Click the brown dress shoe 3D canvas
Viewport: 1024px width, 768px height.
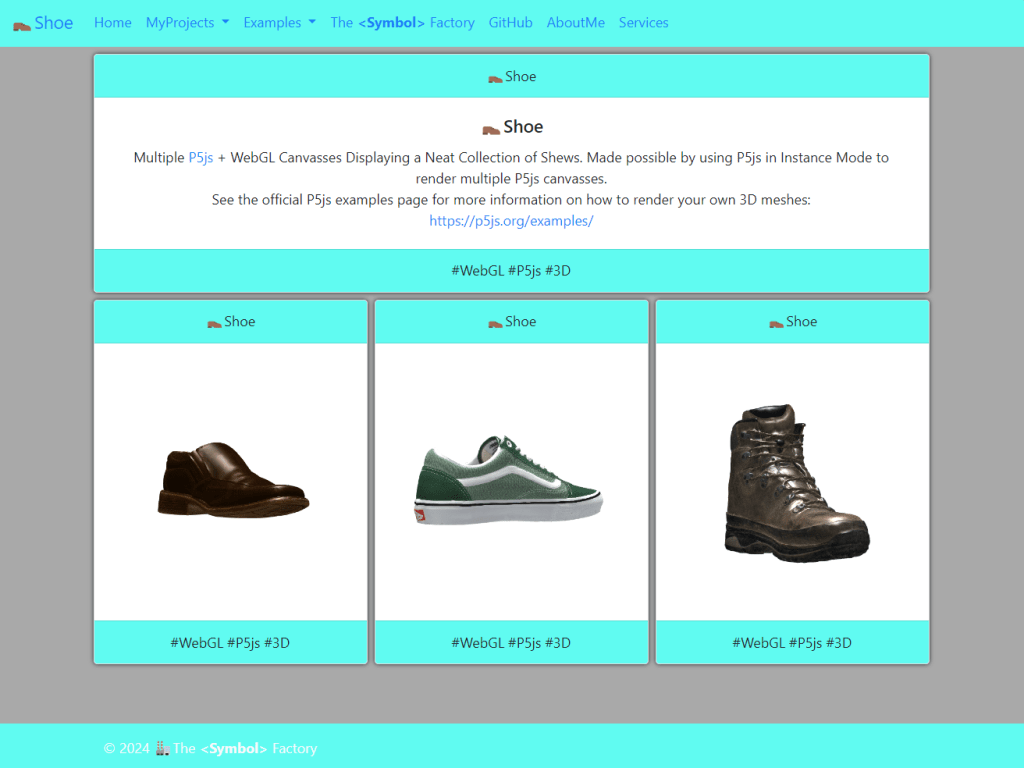(x=231, y=482)
